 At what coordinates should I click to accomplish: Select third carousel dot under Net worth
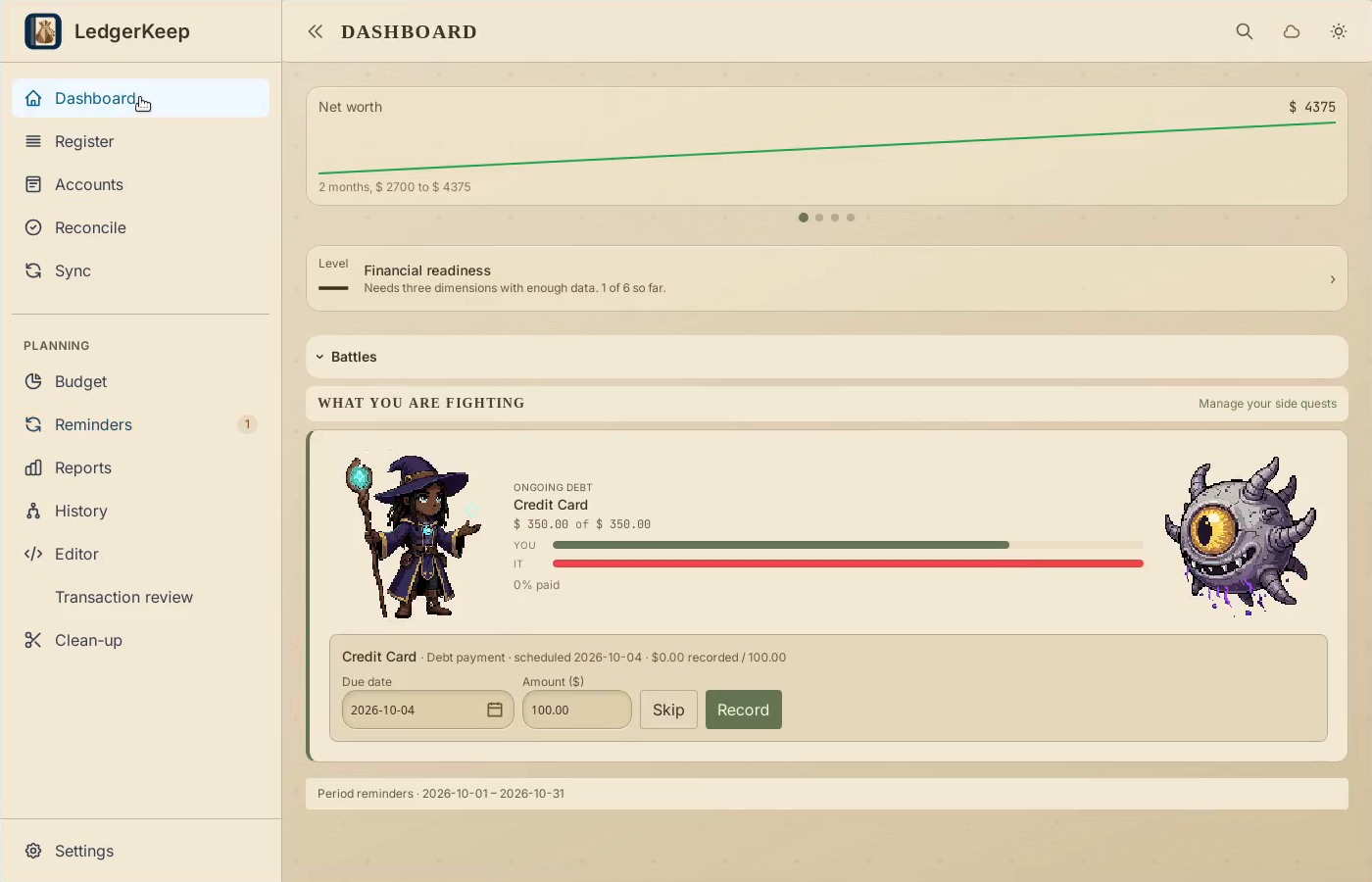click(x=835, y=218)
